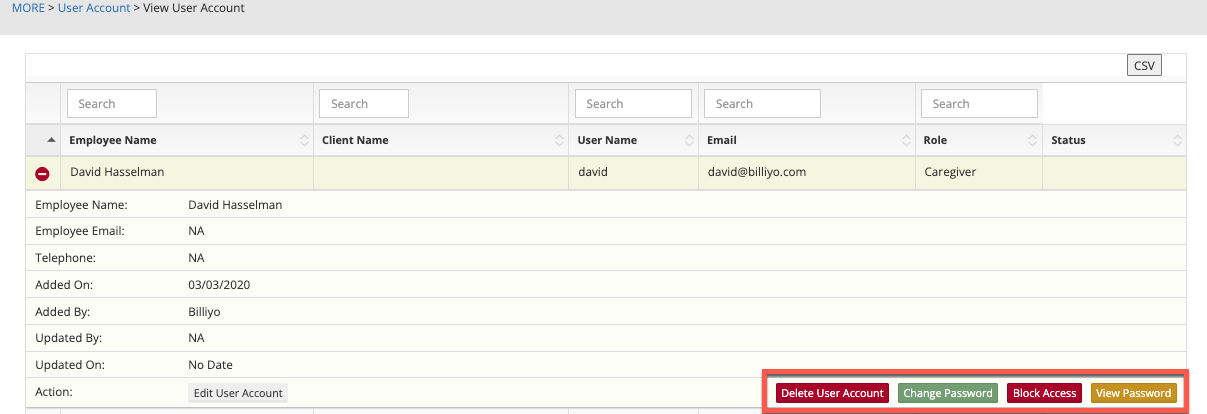This screenshot has height=414, width=1207.
Task: Block Access for this user
Action: (x=1044, y=393)
